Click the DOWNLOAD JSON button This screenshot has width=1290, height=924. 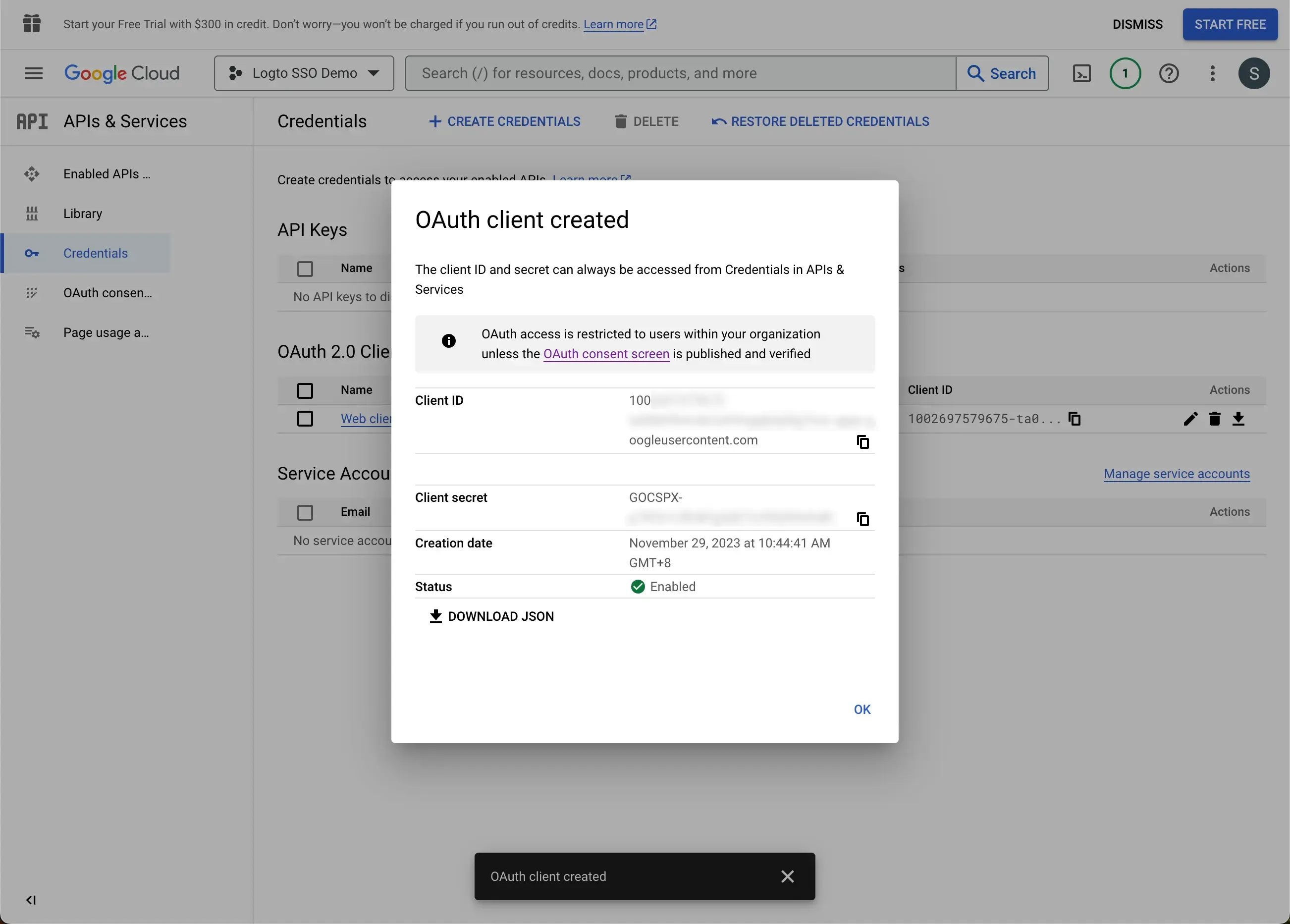click(x=490, y=615)
